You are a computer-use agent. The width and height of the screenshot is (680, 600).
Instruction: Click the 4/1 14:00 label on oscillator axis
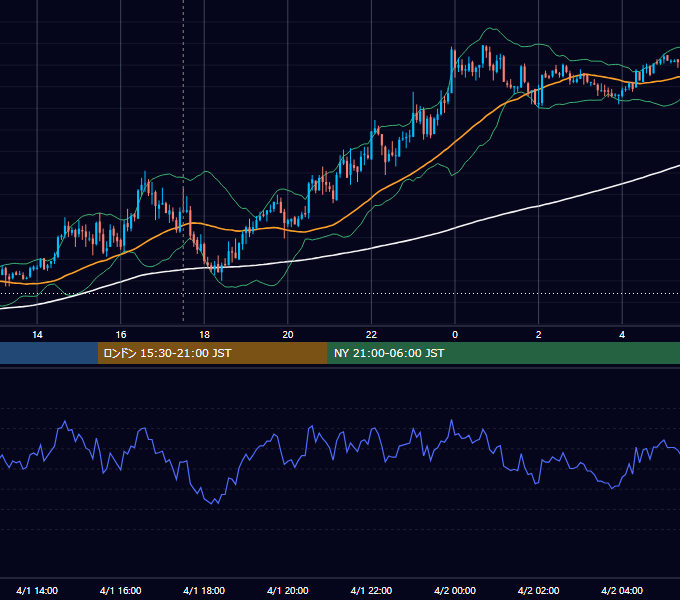point(37,590)
